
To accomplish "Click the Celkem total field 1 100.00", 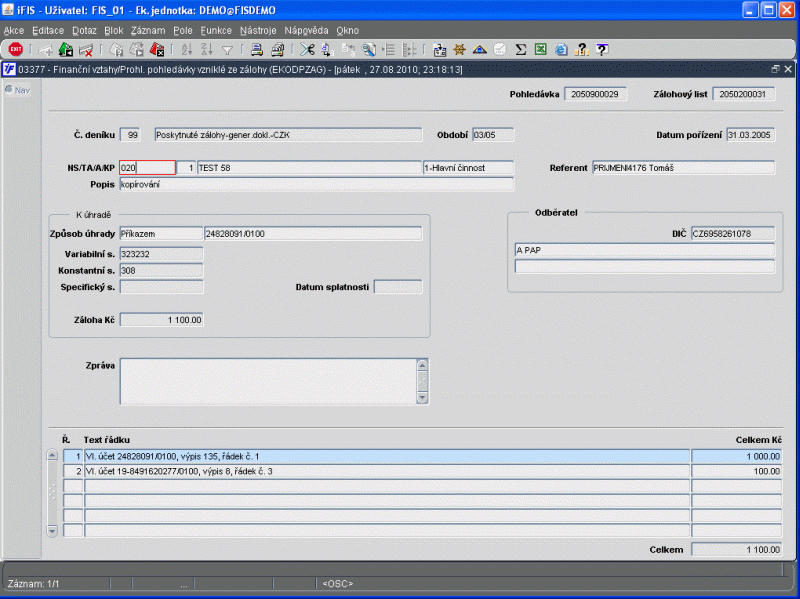I will pyautogui.click(x=737, y=550).
